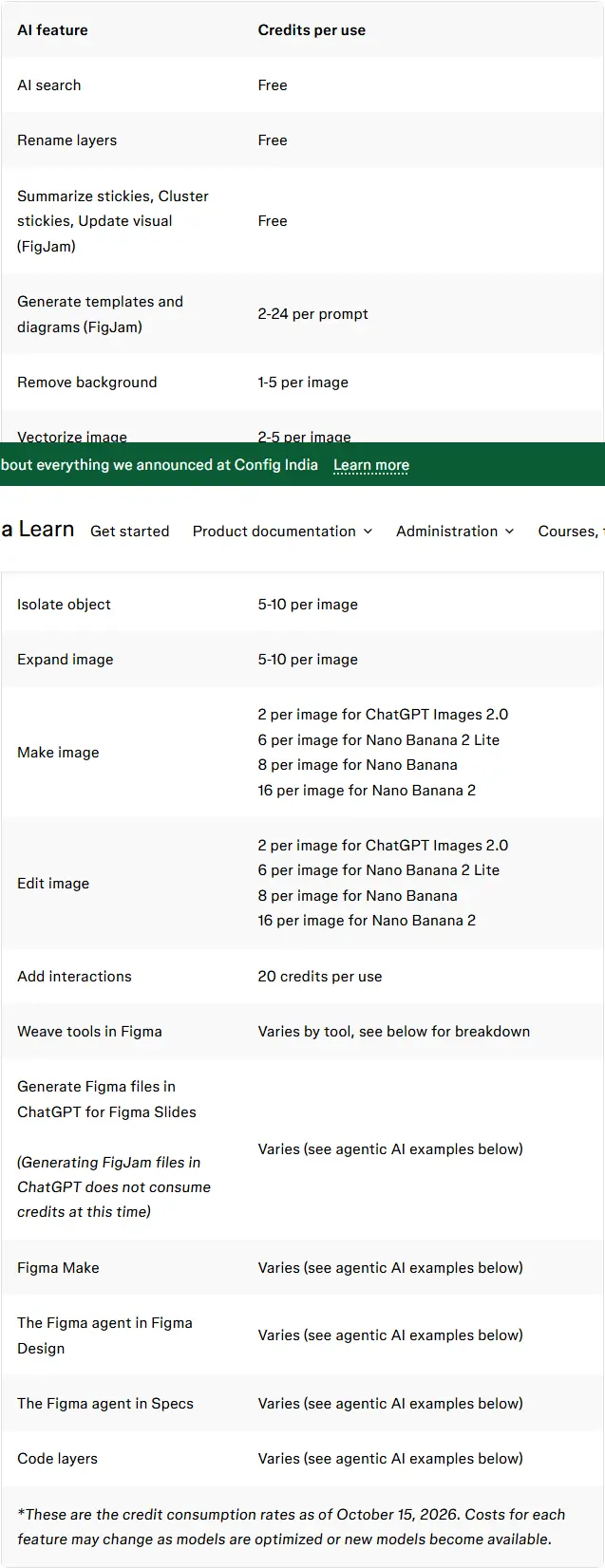Expand the Administration menu

(455, 532)
